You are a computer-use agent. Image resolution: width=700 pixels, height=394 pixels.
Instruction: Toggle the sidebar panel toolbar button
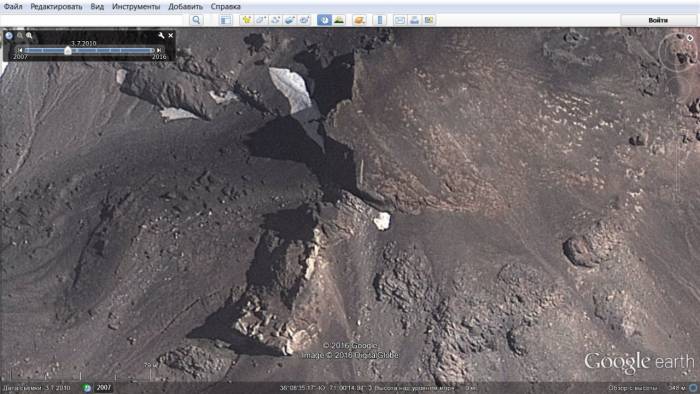coord(226,20)
